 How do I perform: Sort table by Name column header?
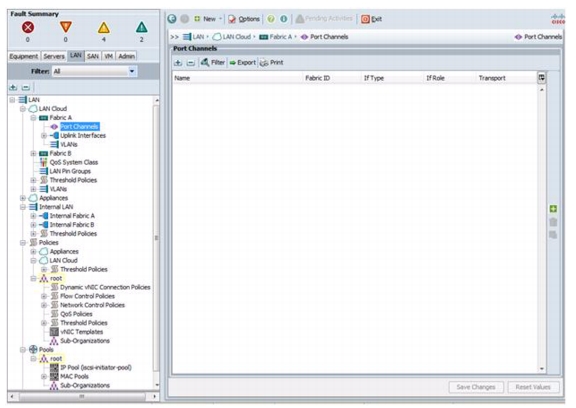pyautogui.click(x=237, y=78)
